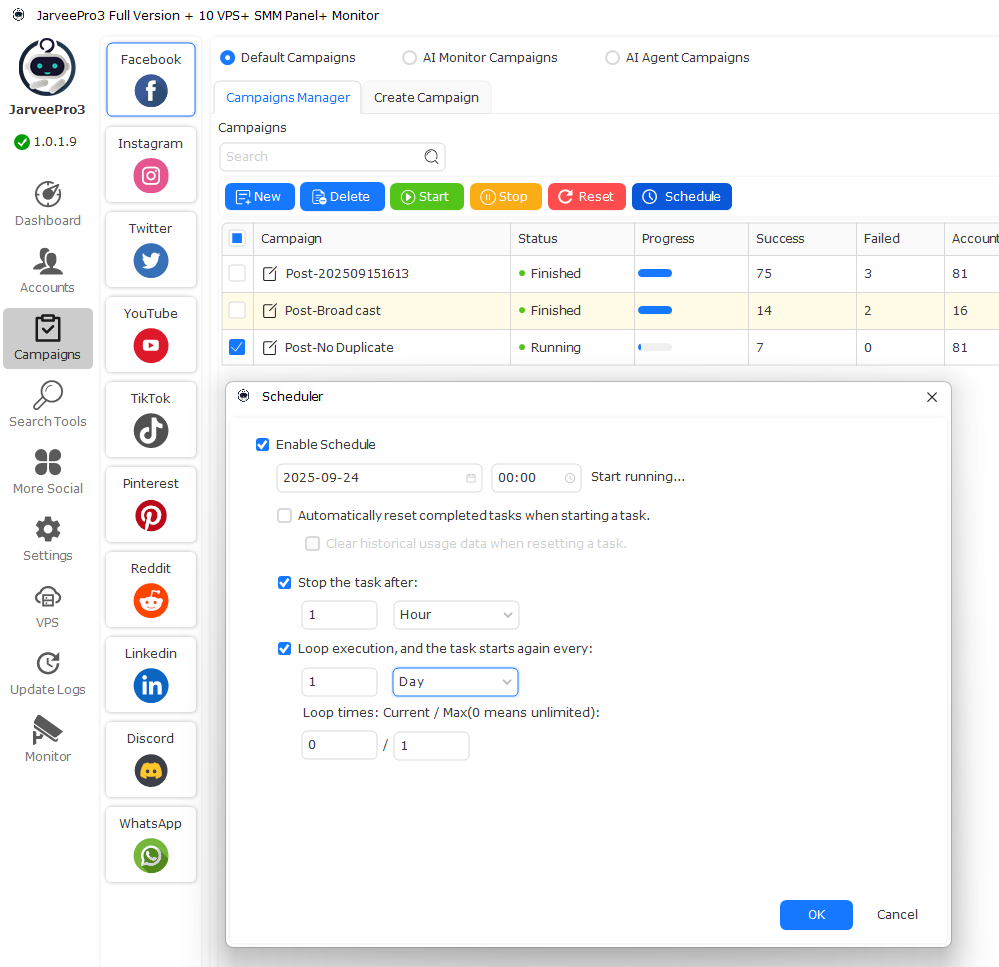Check the Post-Broad cast row checkbox
Screen dimensions: 999x967
pyautogui.click(x=237, y=310)
